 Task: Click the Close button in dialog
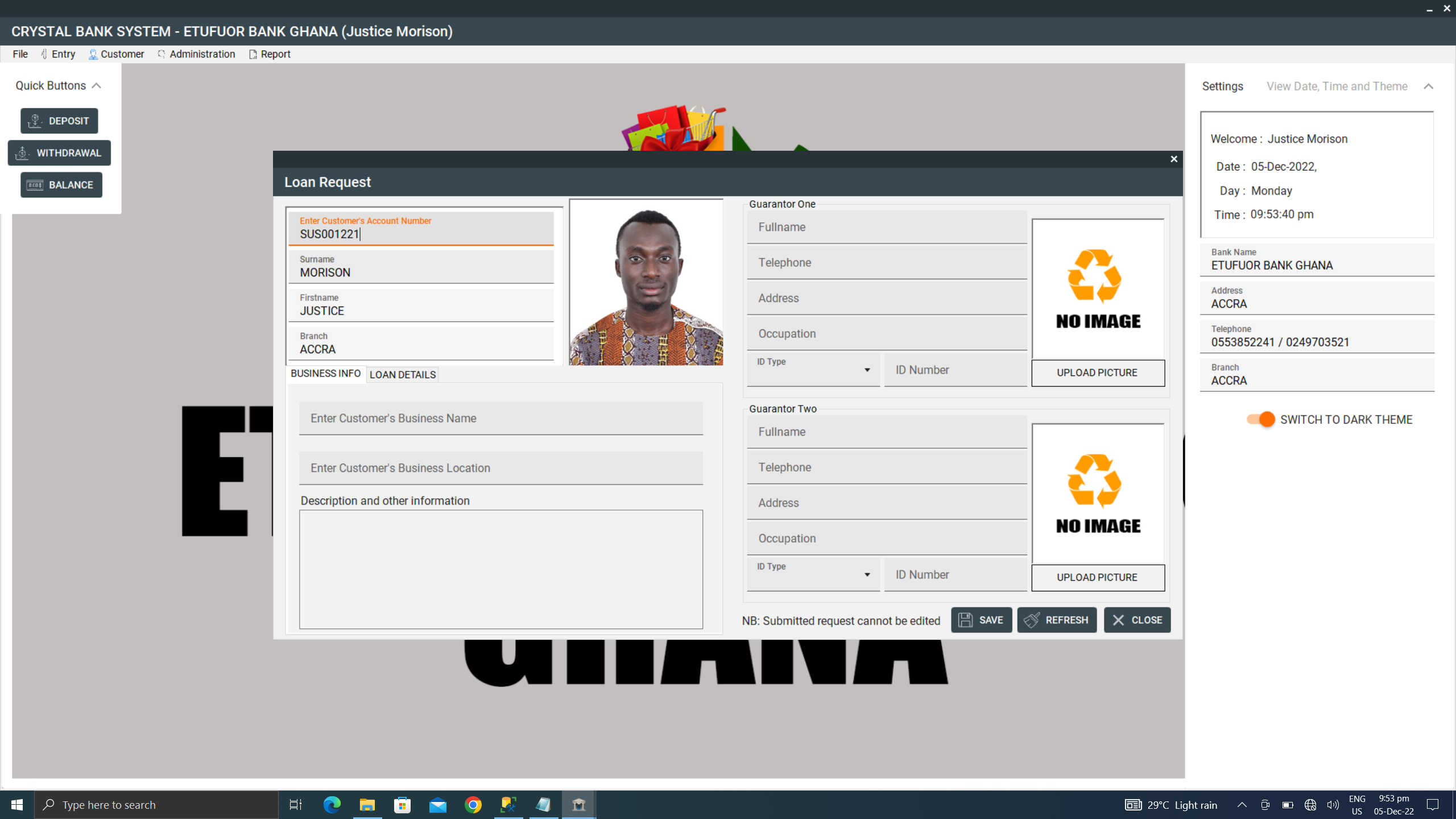point(1137,620)
